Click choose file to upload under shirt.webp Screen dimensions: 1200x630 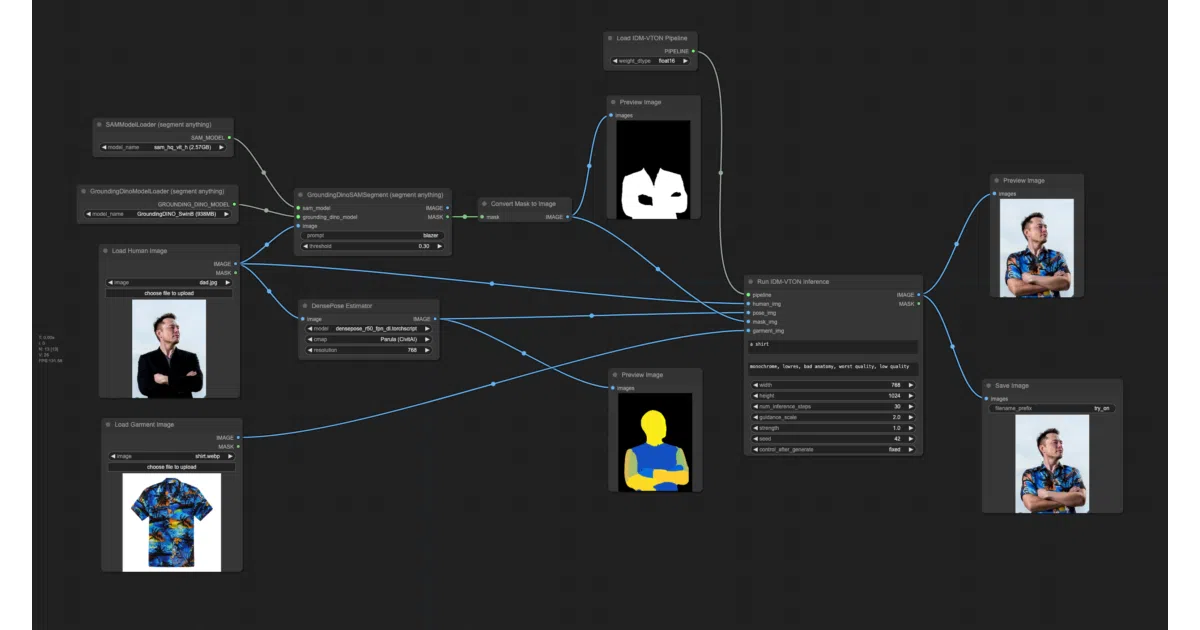click(172, 467)
